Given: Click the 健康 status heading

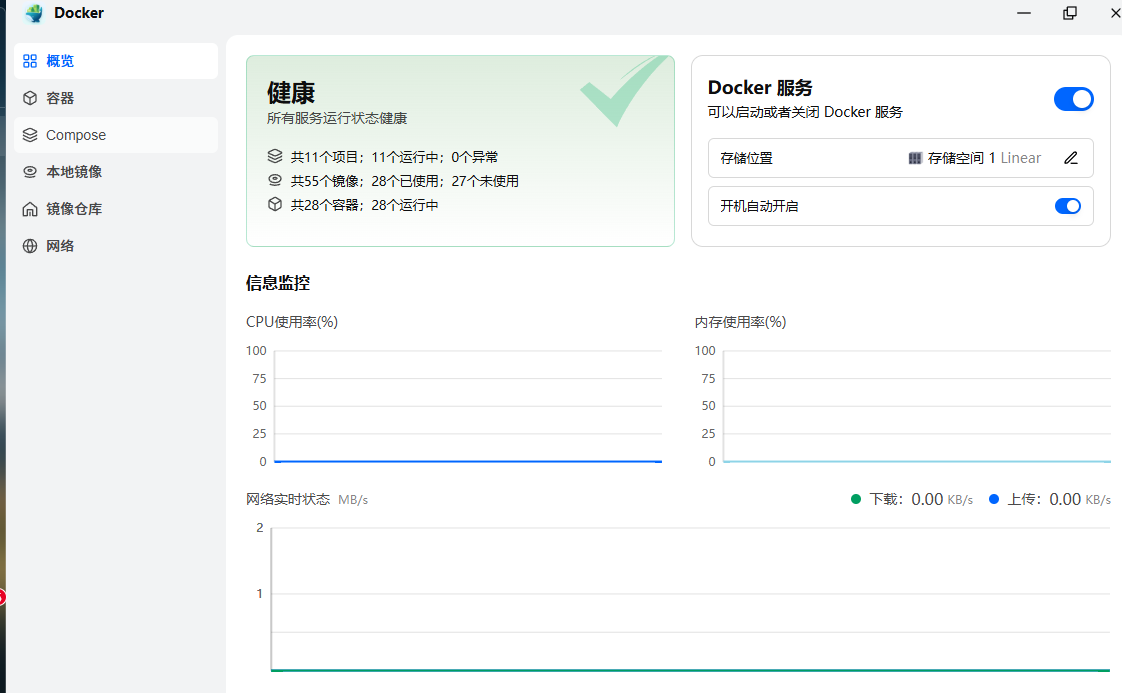Looking at the screenshot, I should [291, 92].
